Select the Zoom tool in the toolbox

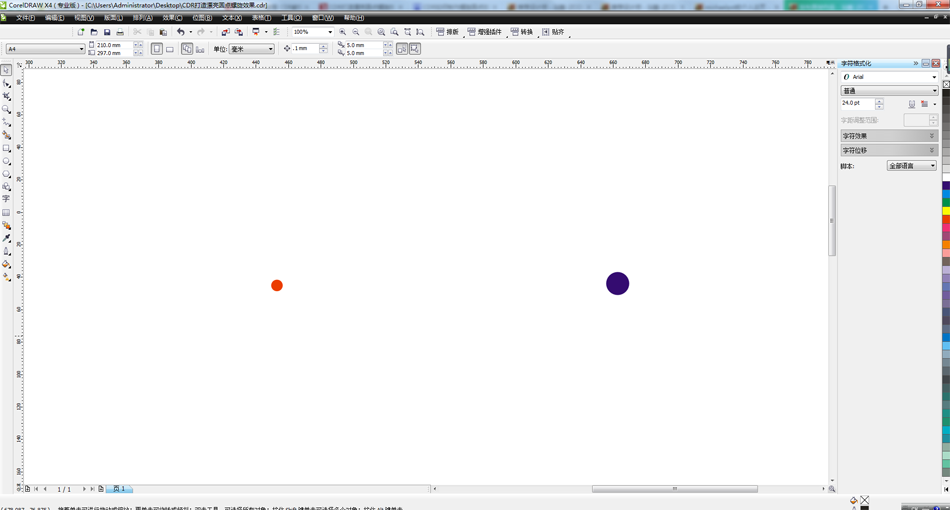pyautogui.click(x=6, y=109)
